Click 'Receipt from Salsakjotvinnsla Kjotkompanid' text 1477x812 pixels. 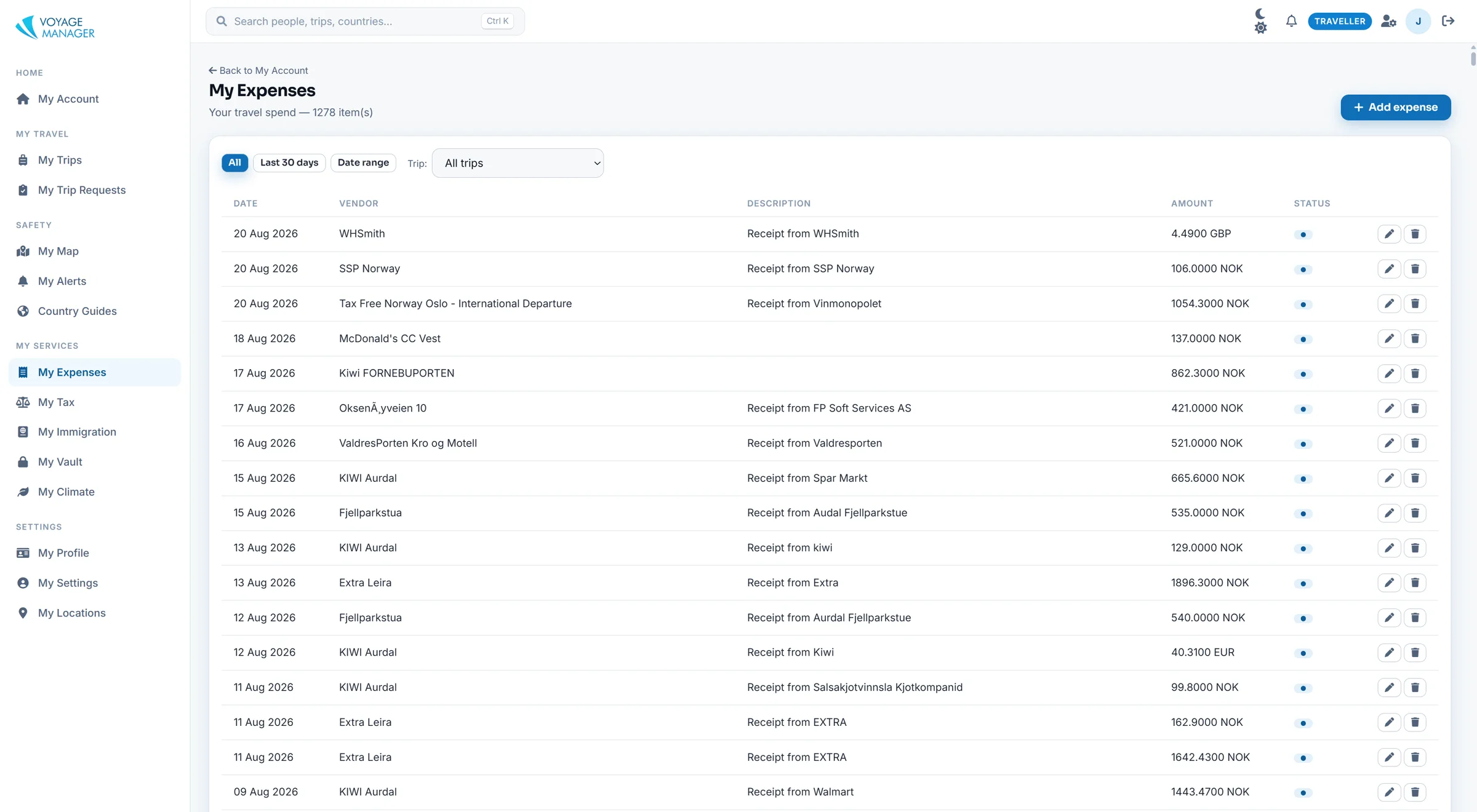pos(855,687)
